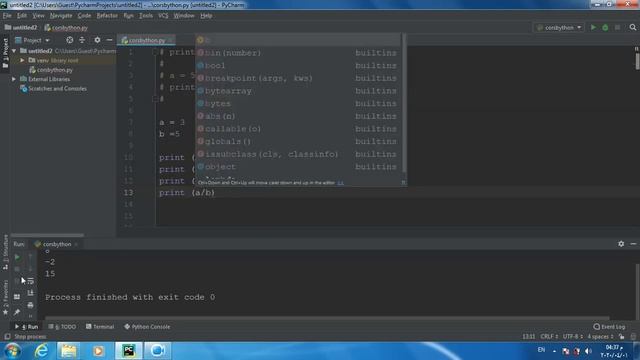Choose abs(o) completion suggestion
Screen dimensions: 640x360
click(298, 116)
